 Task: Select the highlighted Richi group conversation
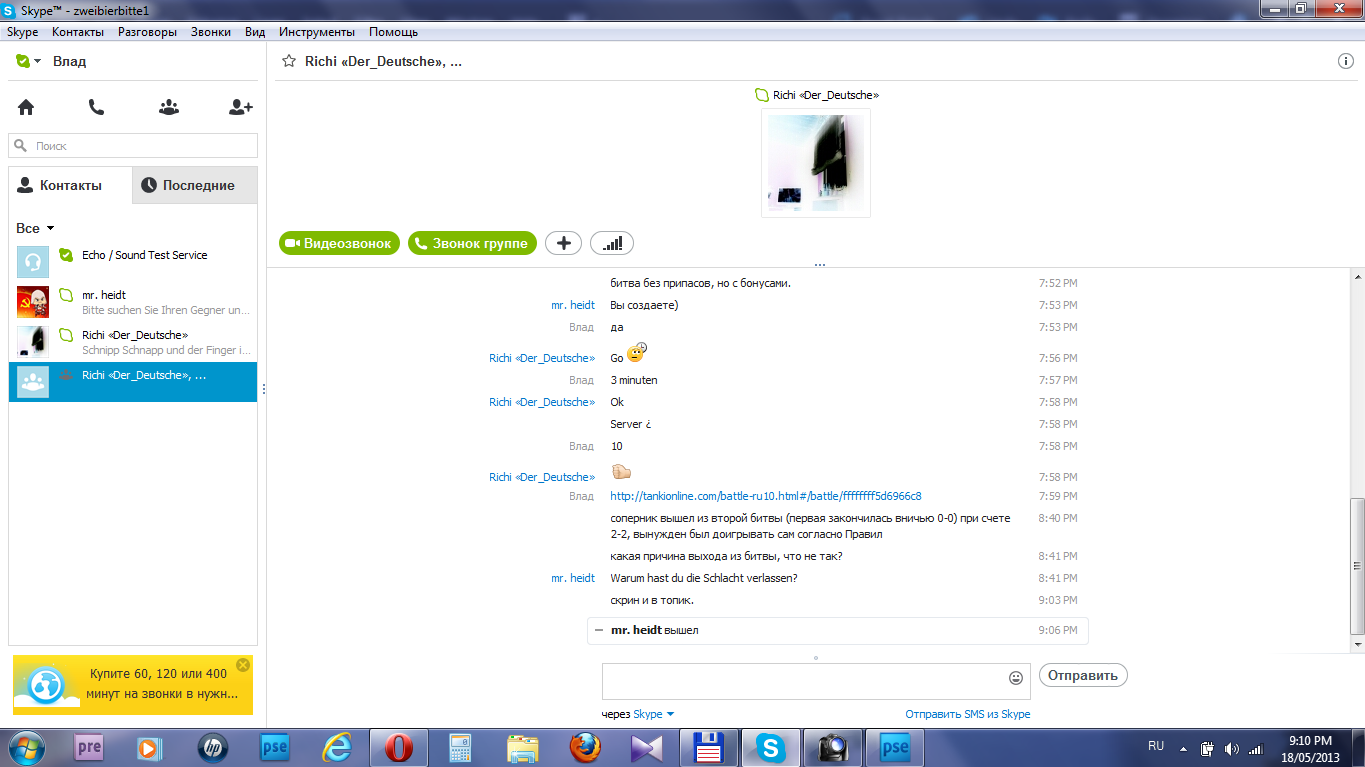point(133,382)
